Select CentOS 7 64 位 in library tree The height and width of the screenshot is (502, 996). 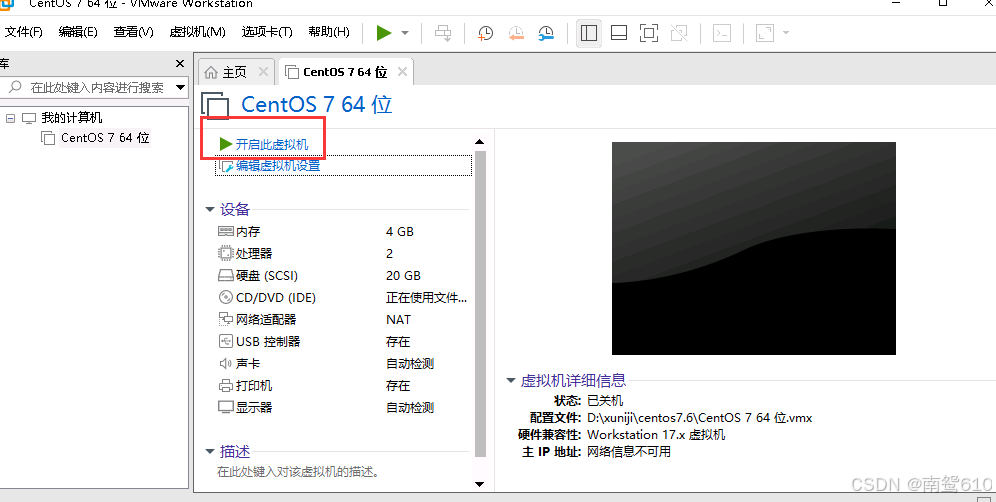pos(105,138)
